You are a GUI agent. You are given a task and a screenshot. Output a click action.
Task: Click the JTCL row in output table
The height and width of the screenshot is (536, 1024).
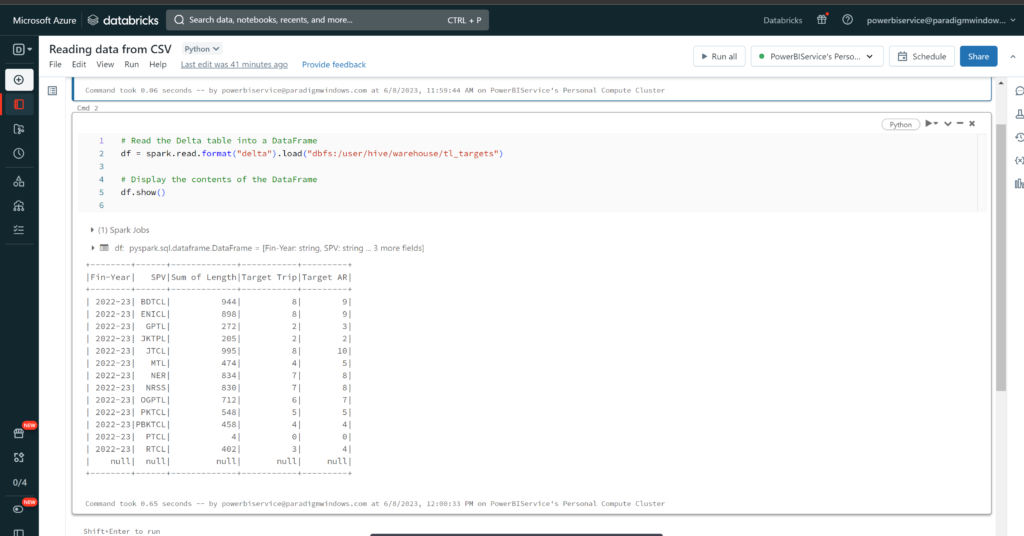[219, 351]
